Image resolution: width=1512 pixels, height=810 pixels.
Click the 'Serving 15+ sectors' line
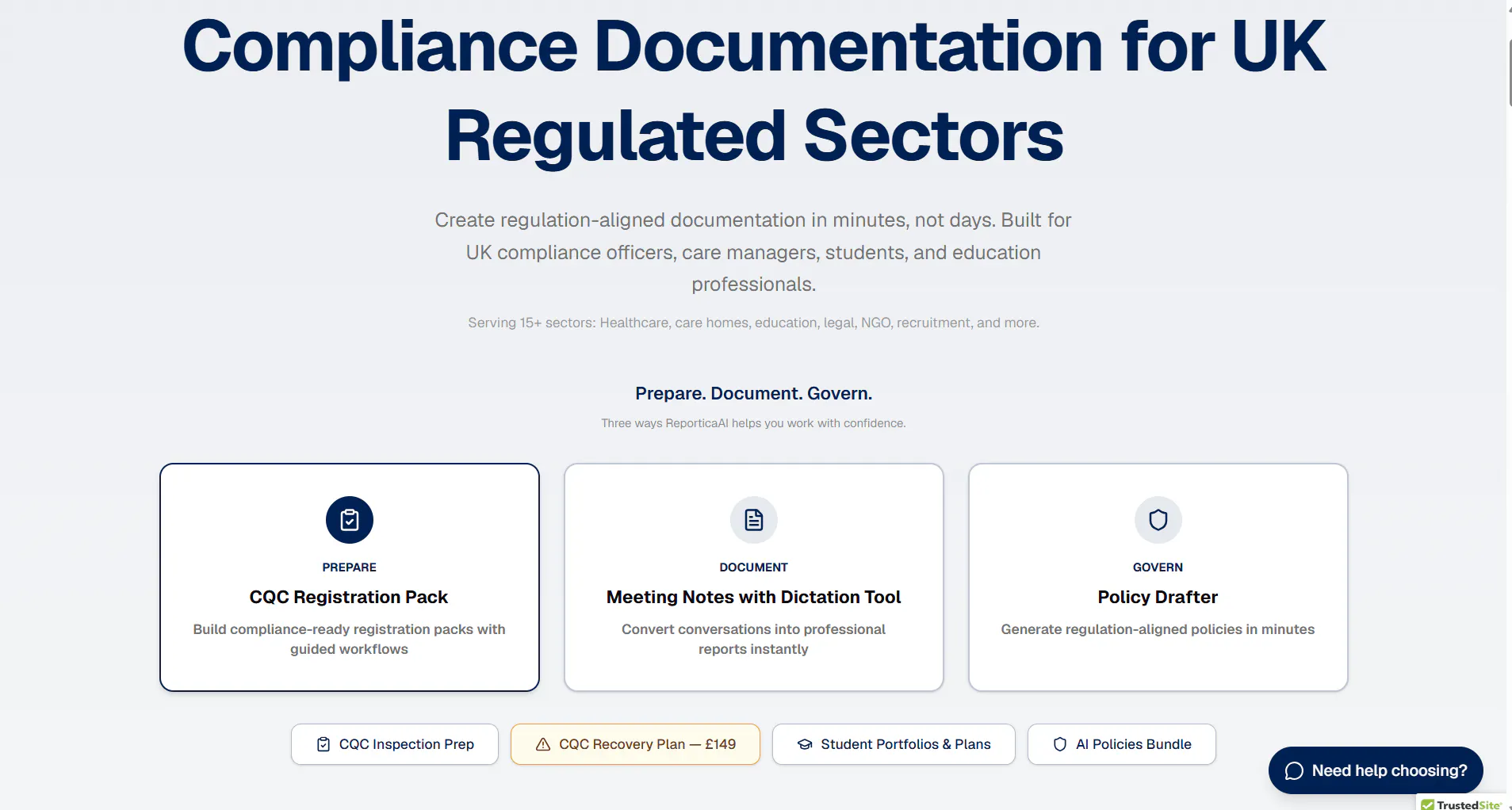click(x=754, y=323)
